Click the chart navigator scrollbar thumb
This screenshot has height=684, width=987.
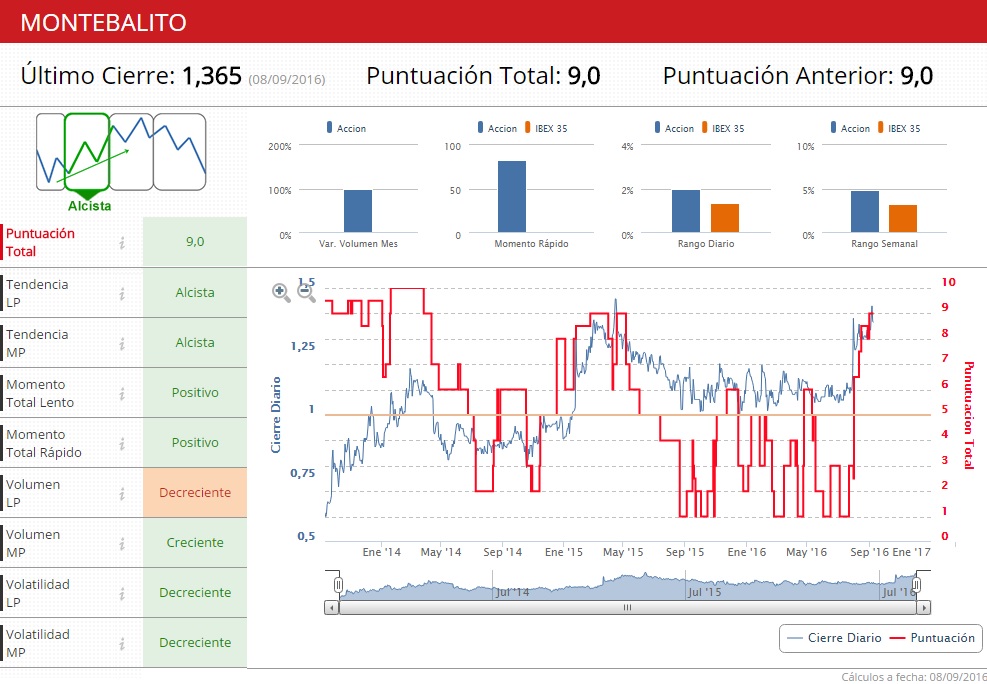coord(627,608)
